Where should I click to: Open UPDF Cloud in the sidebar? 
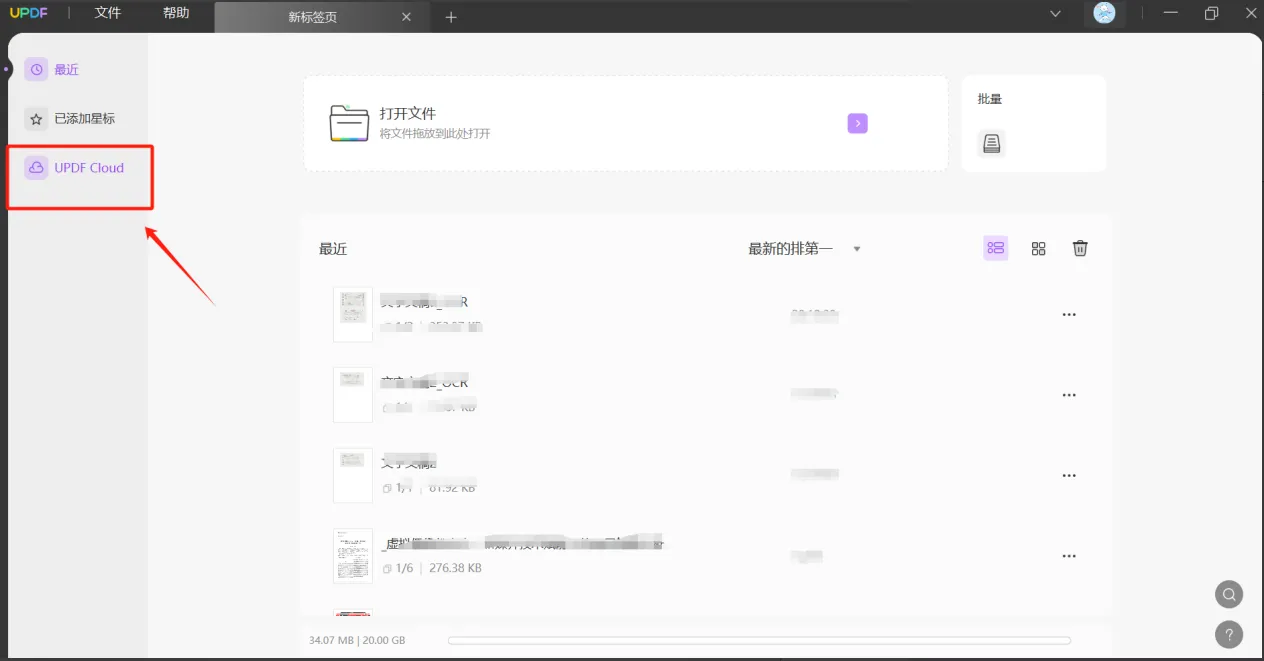pyautogui.click(x=75, y=168)
